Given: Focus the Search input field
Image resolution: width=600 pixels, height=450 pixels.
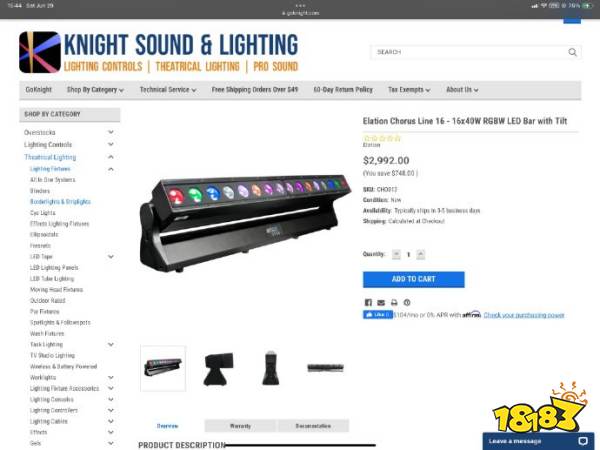Looking at the screenshot, I should 470,52.
